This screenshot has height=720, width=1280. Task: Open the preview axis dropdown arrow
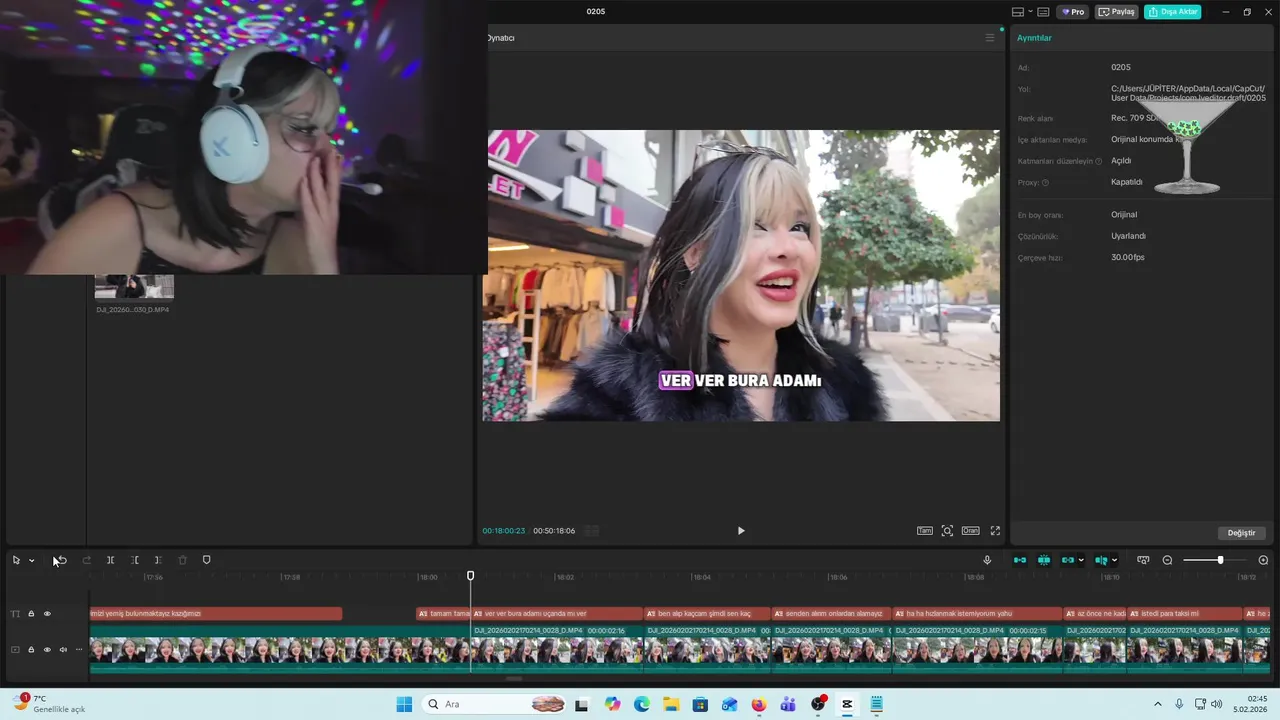tap(1114, 560)
